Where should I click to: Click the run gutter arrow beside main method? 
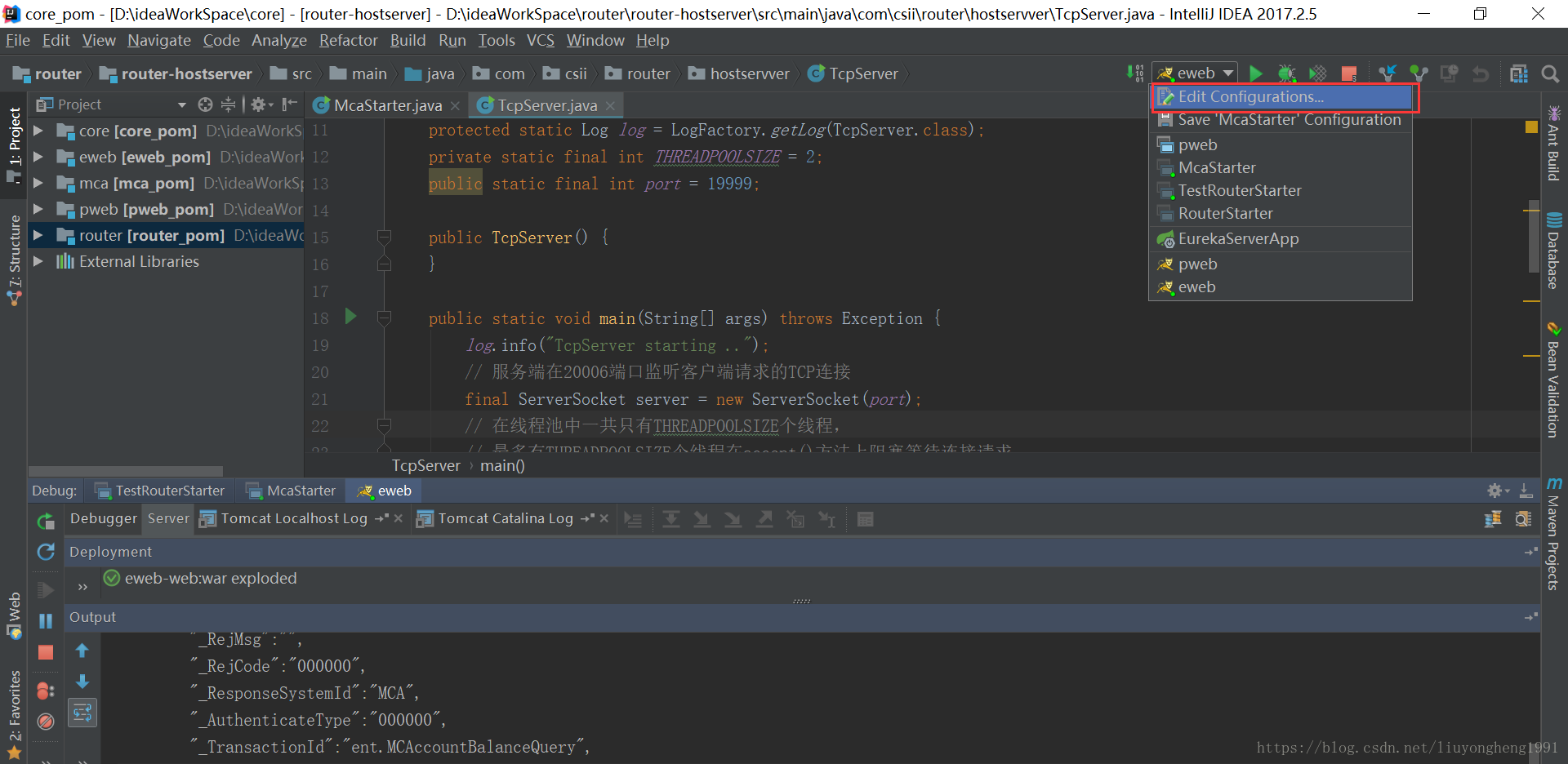[x=351, y=317]
